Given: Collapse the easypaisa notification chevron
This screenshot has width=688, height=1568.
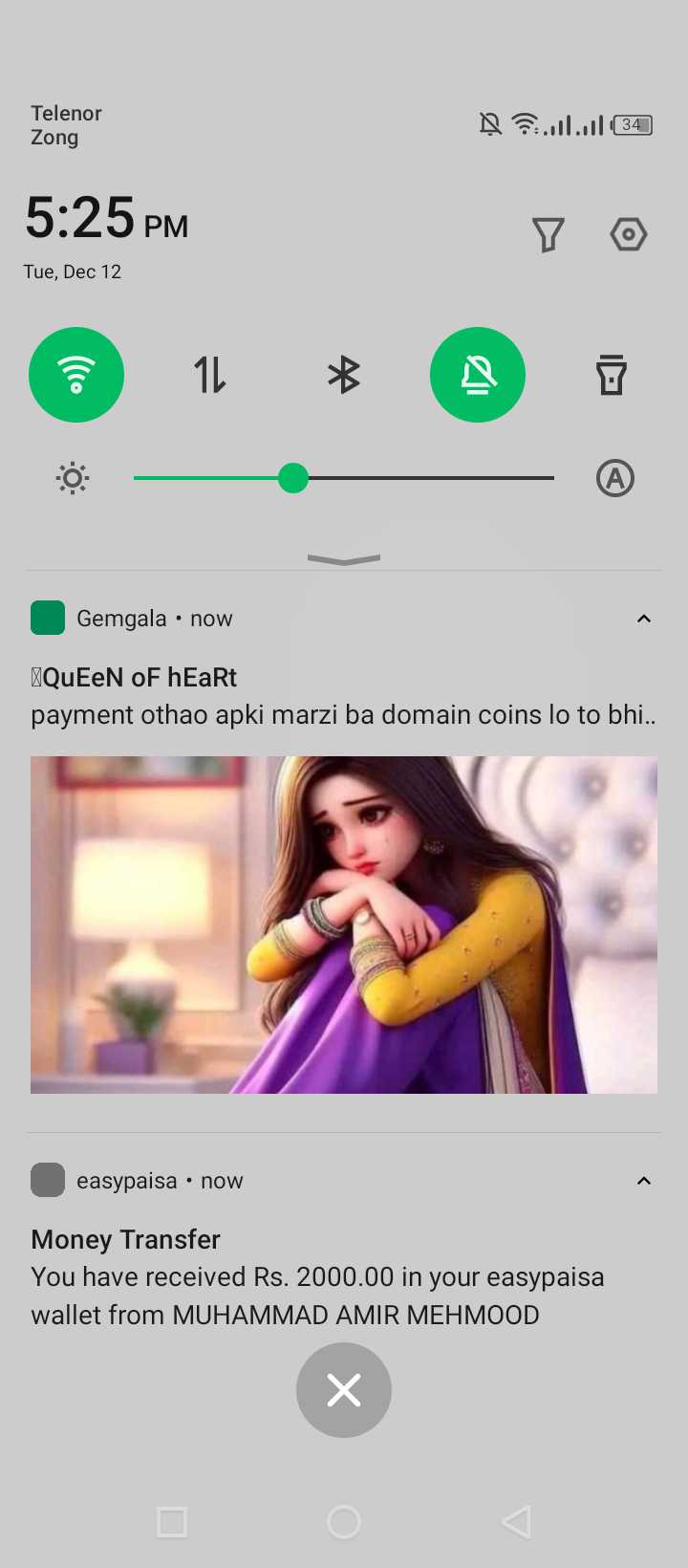Looking at the screenshot, I should click(x=644, y=1181).
